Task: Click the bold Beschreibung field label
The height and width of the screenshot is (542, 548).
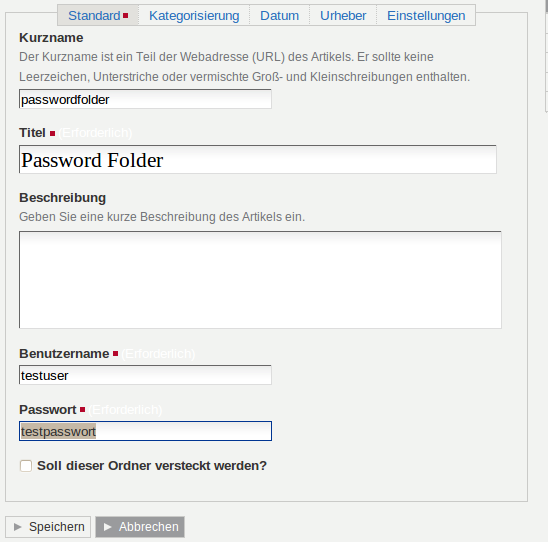Action: coord(63,198)
